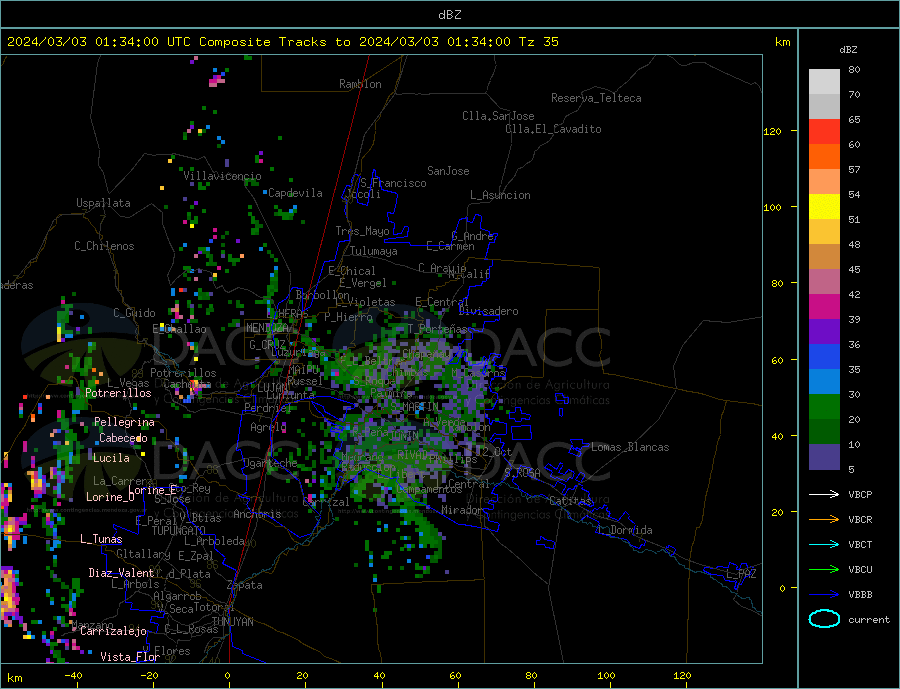
Task: Click the 'Mirador' map label
Action: [x=462, y=510]
